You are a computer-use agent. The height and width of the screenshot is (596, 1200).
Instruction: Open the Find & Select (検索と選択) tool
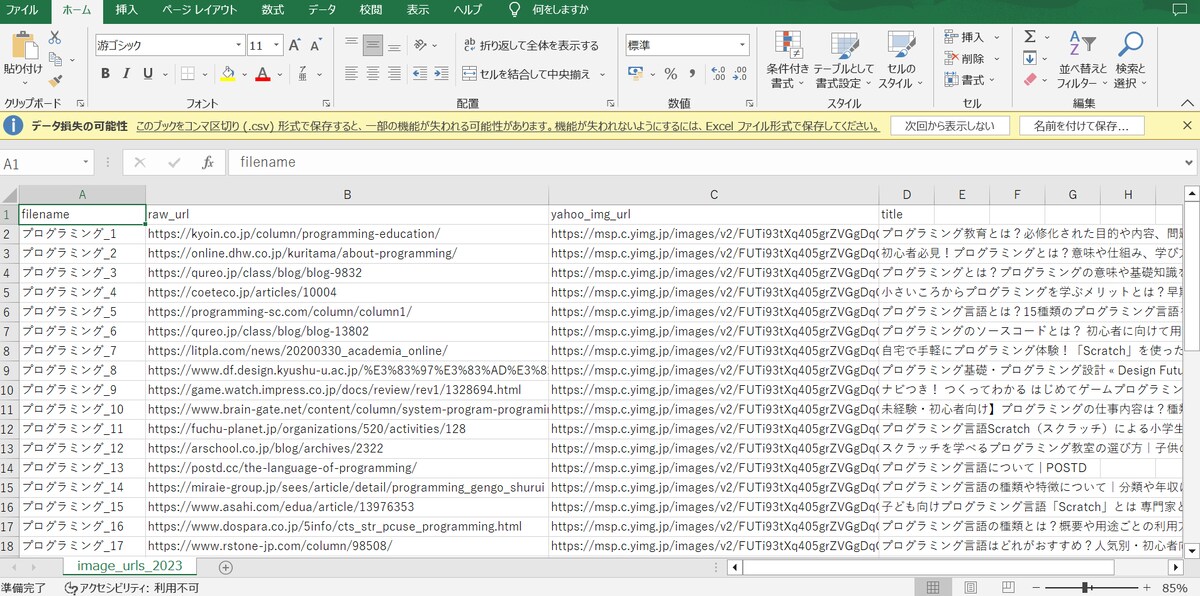[x=1130, y=60]
